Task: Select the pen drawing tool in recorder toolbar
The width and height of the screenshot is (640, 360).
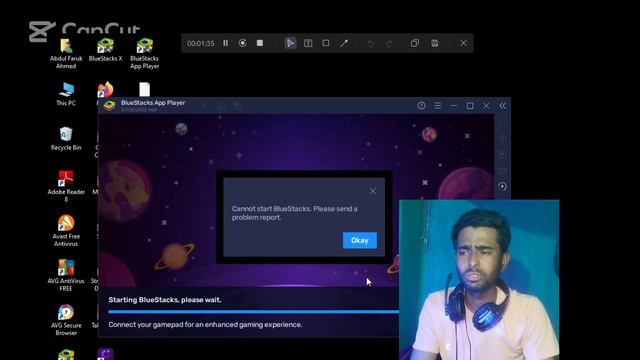Action: tap(344, 43)
